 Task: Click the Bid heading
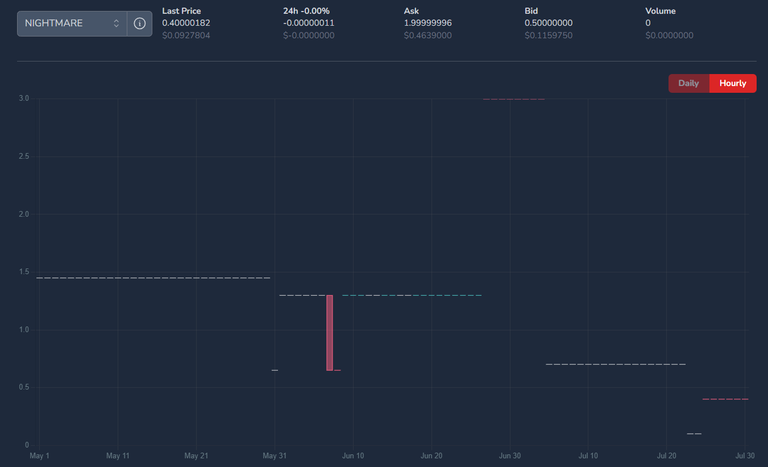(531, 11)
